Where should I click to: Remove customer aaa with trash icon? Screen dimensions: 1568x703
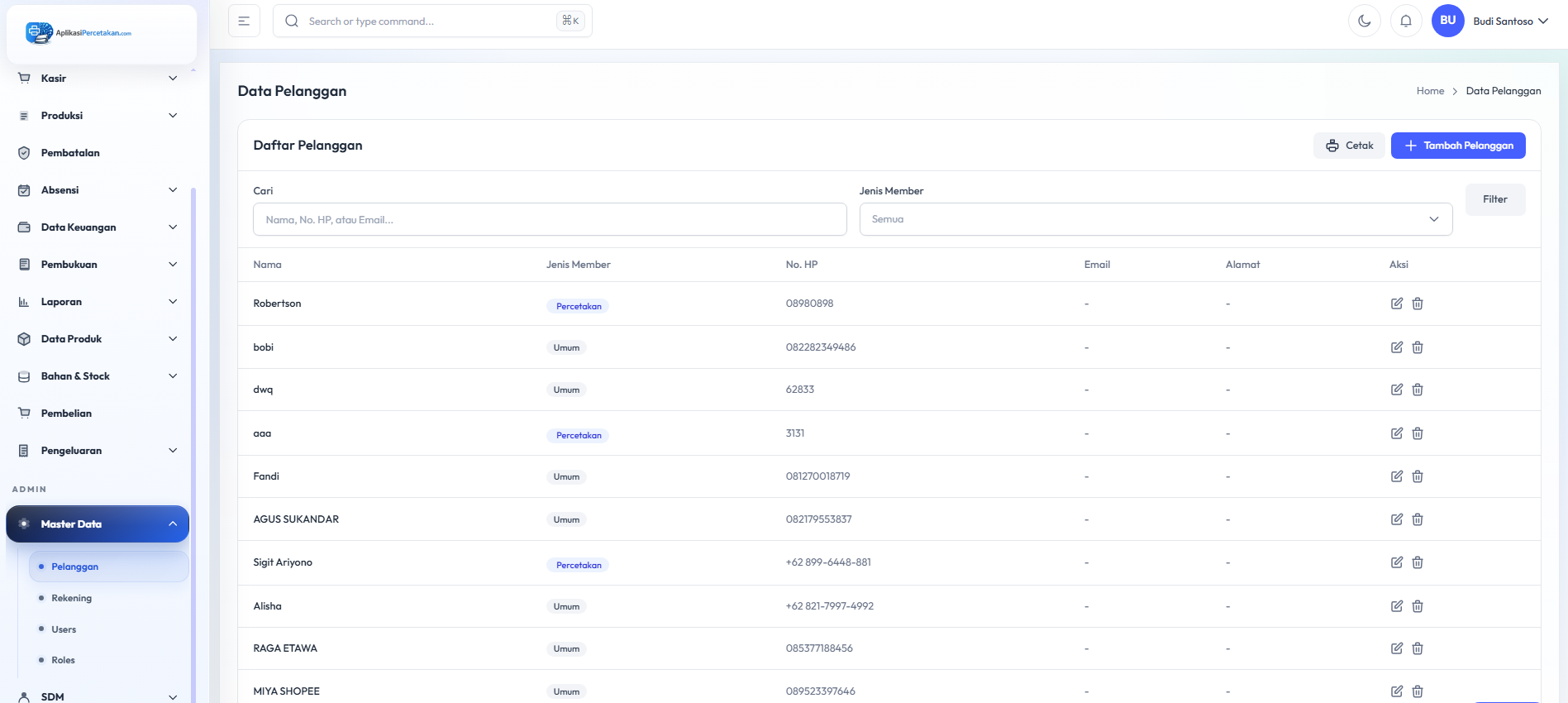click(x=1418, y=433)
